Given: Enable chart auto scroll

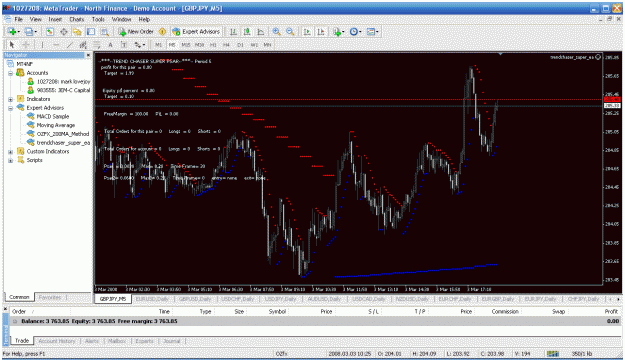Looking at the screenshot, I should tap(307, 31).
